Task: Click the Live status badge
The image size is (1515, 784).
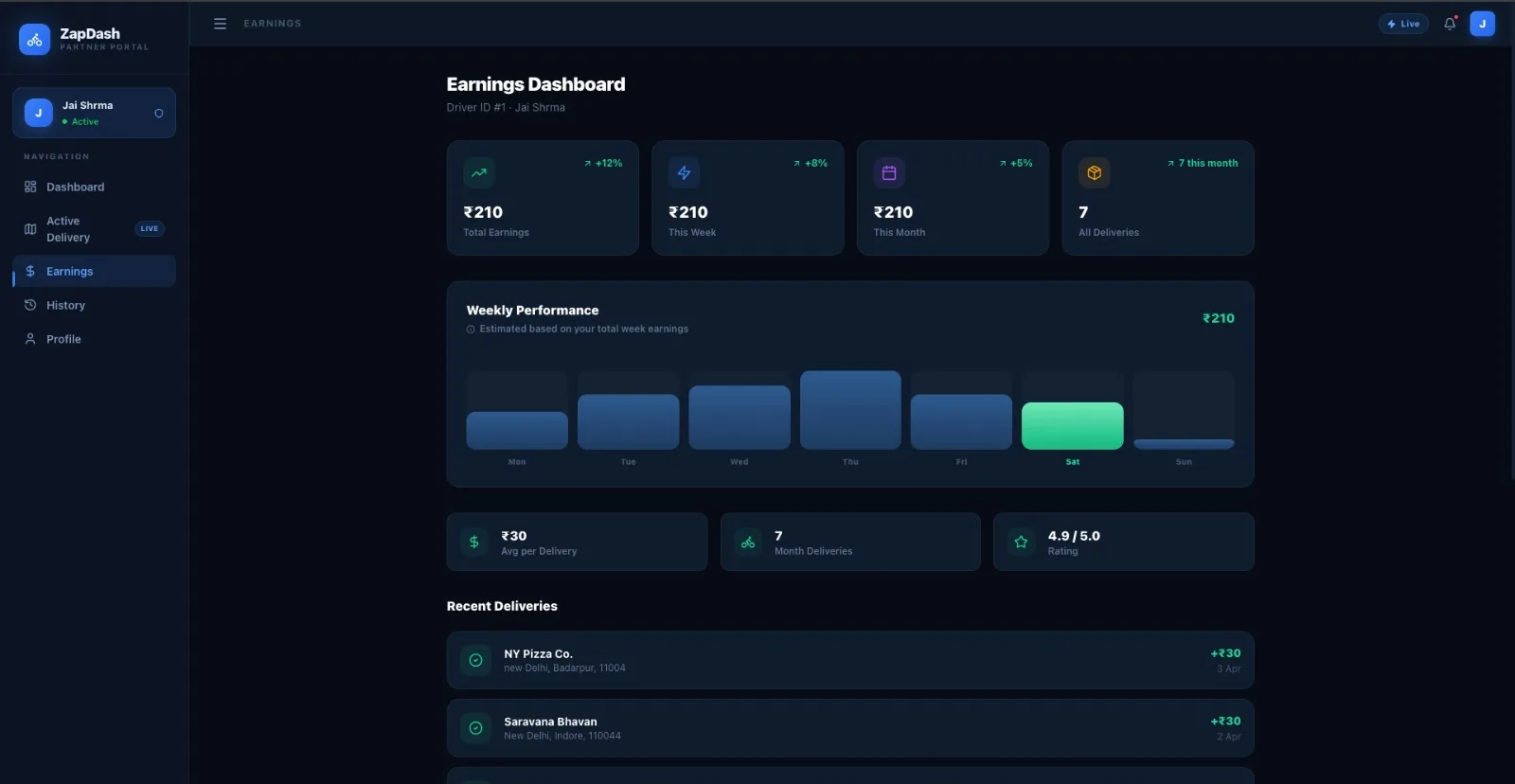Action: (x=1403, y=24)
